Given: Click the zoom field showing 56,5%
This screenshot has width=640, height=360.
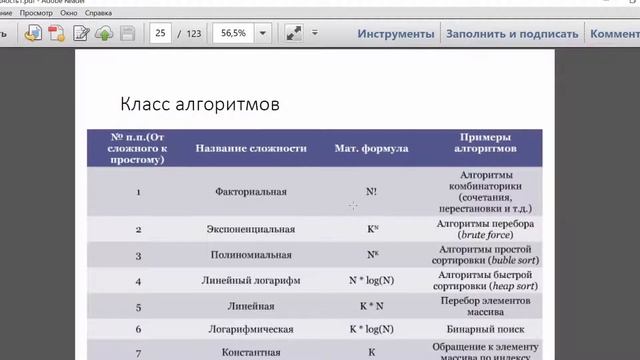Looking at the screenshot, I should 233,33.
